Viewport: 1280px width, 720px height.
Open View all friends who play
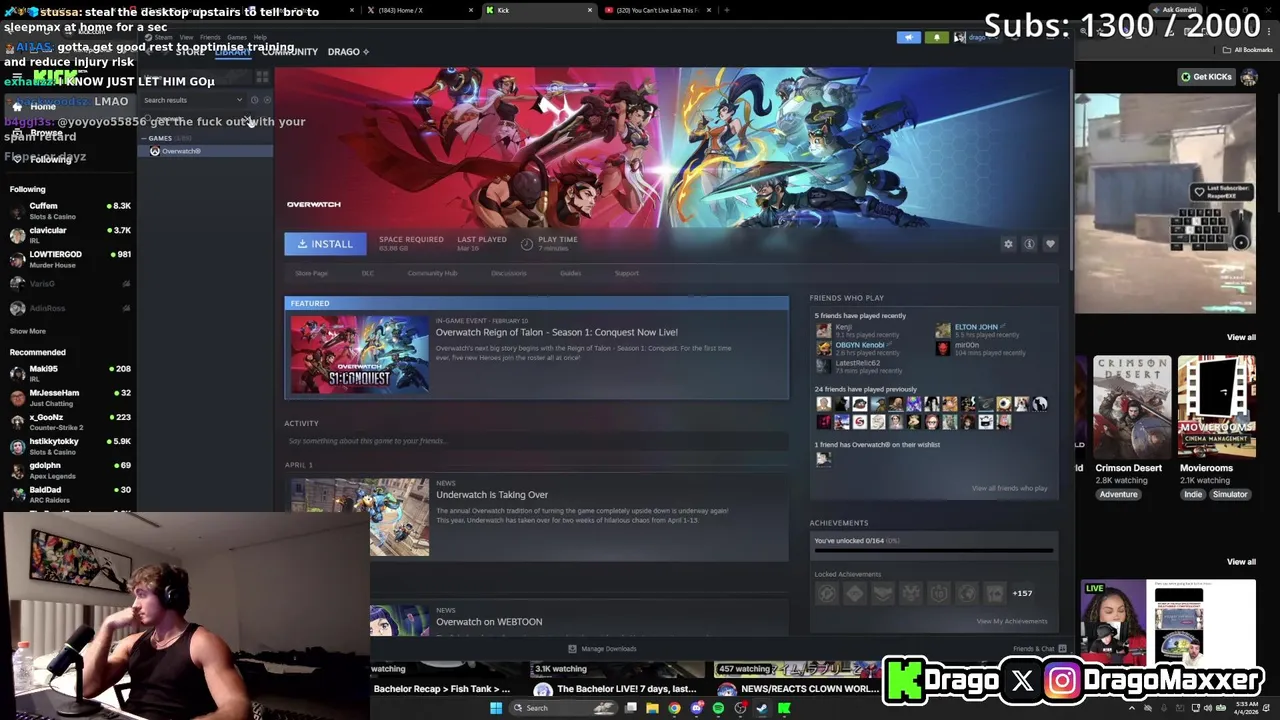(1009, 488)
